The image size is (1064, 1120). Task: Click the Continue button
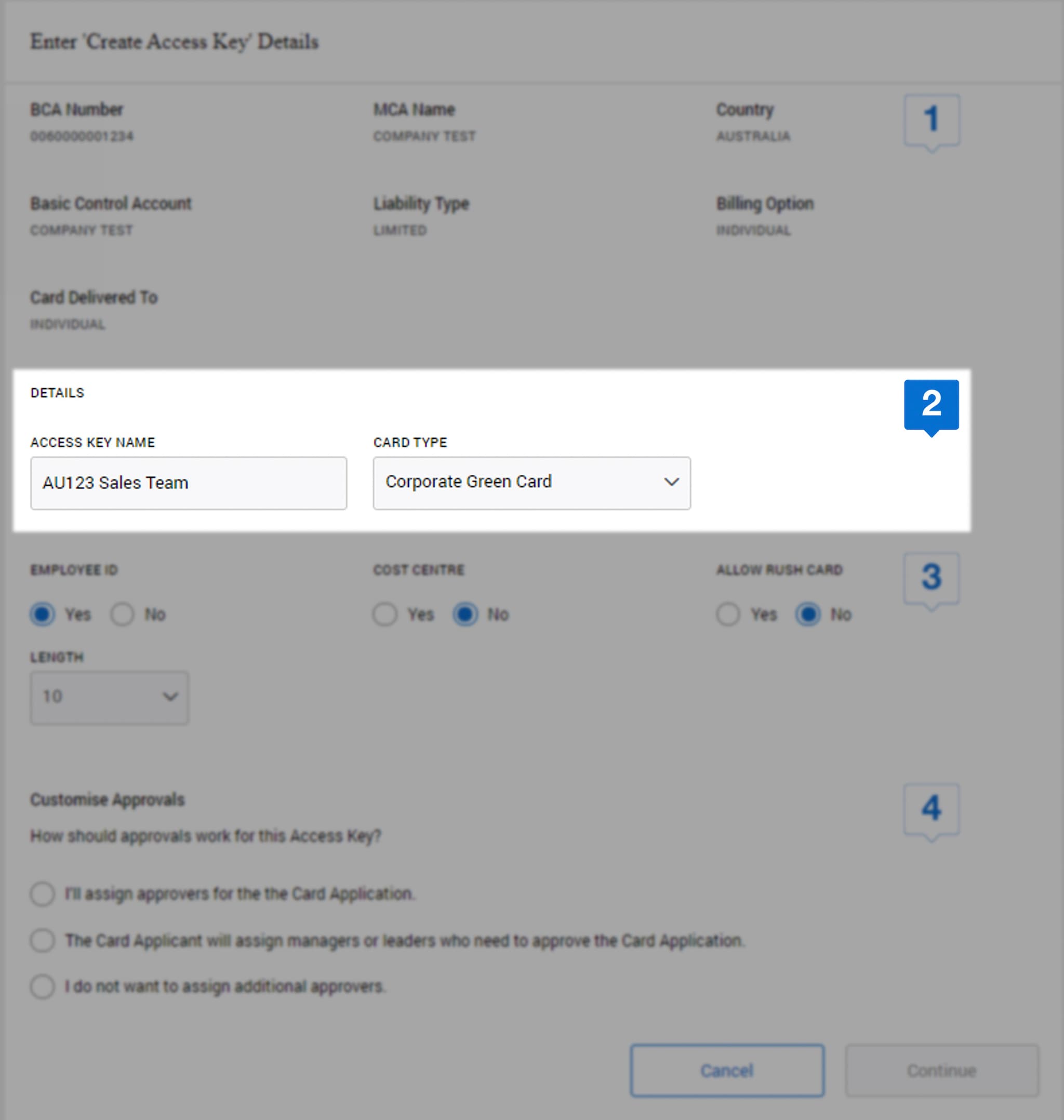click(x=942, y=1070)
